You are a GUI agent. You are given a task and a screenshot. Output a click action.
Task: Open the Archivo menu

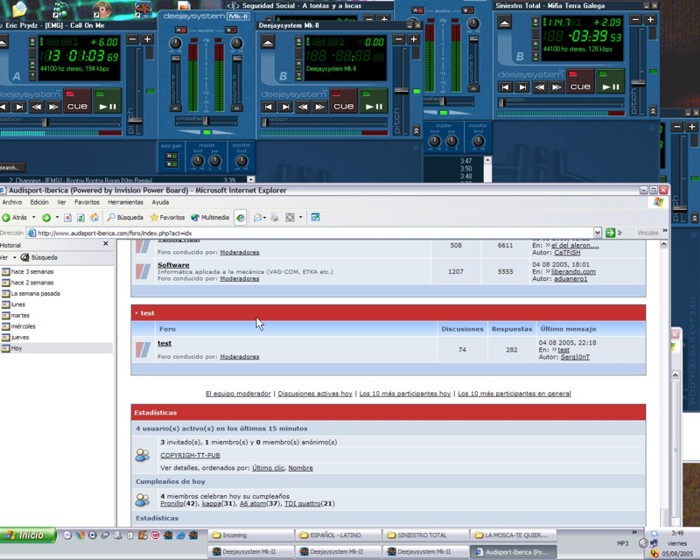(x=12, y=202)
